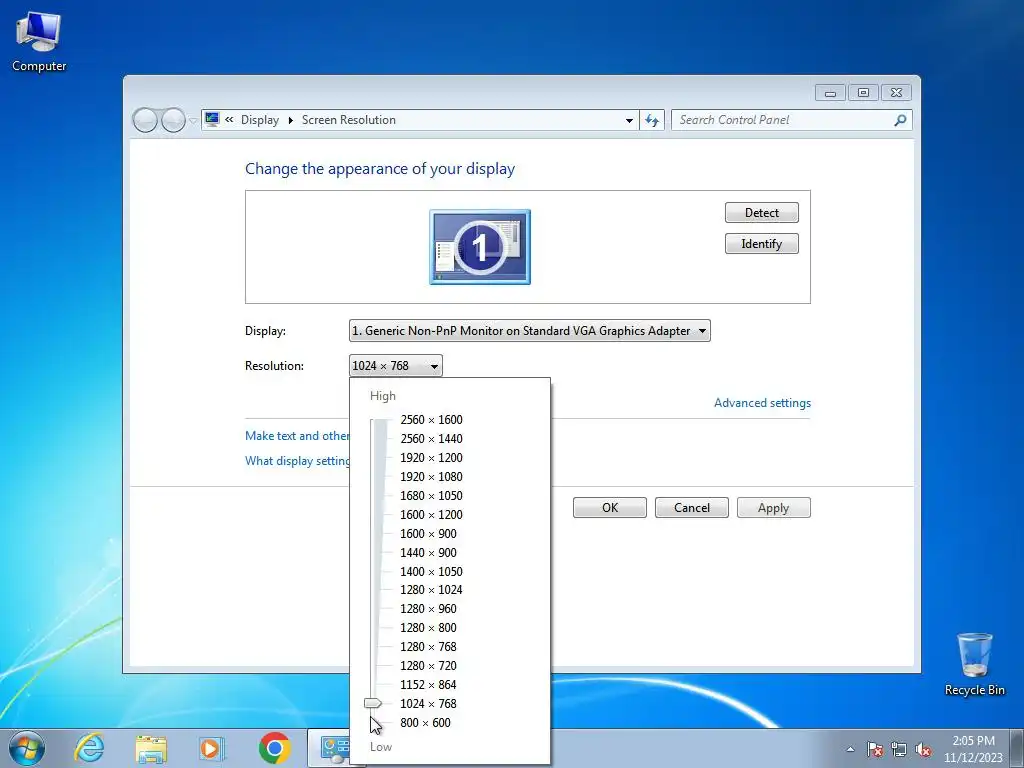This screenshot has height=768, width=1024.
Task: Select 1152 × 864 resolution
Action: click(428, 684)
